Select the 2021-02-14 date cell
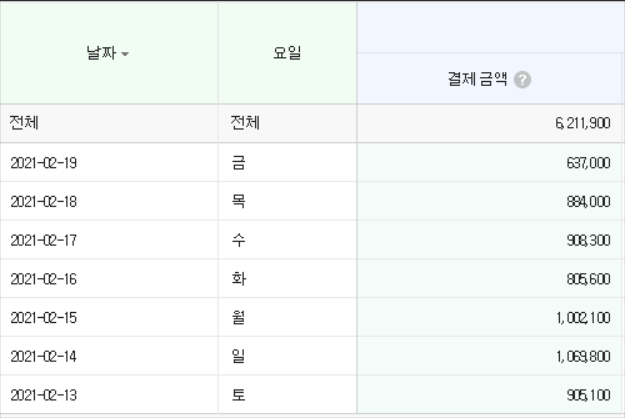Screen dimensions: 625x418 pyautogui.click(x=109, y=356)
